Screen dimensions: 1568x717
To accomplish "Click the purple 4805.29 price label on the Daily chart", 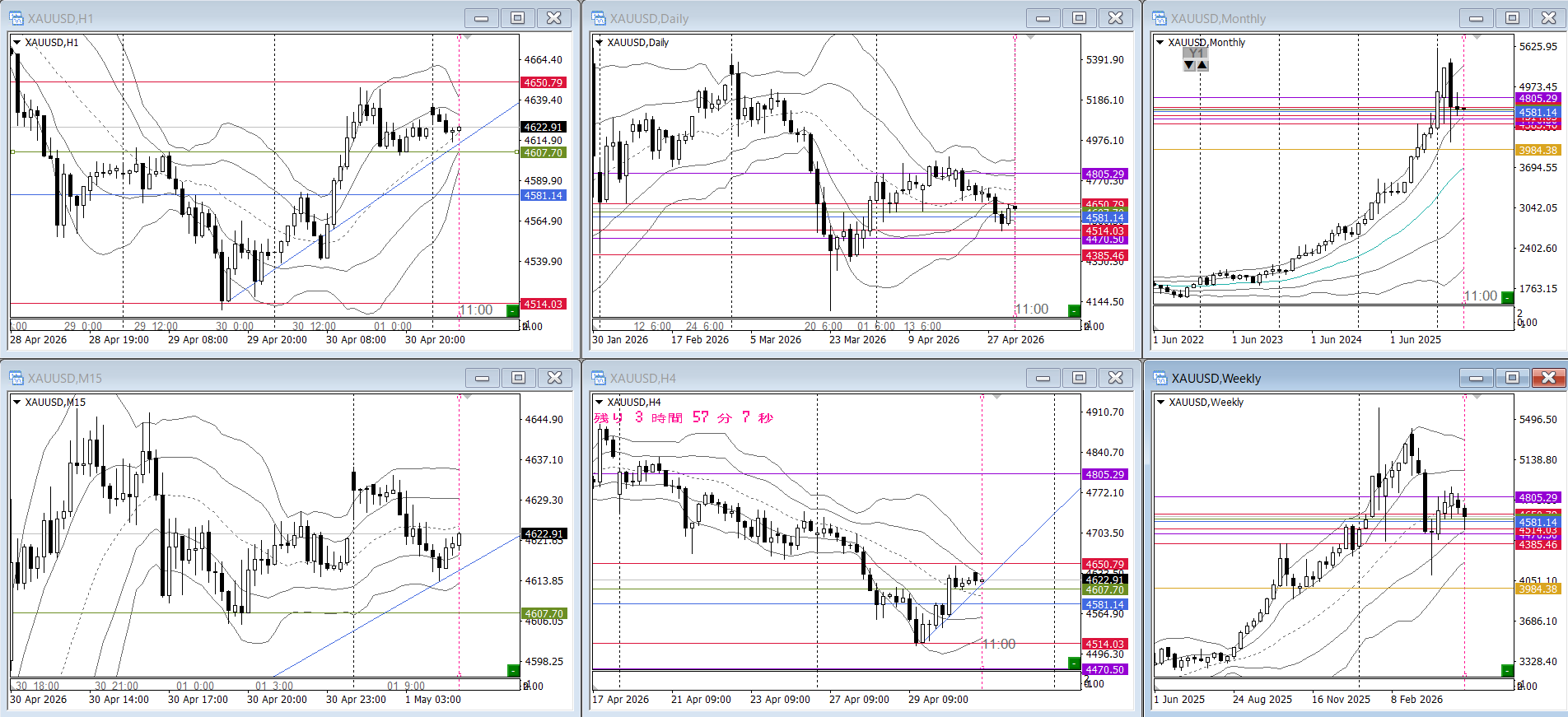I will coord(1104,175).
